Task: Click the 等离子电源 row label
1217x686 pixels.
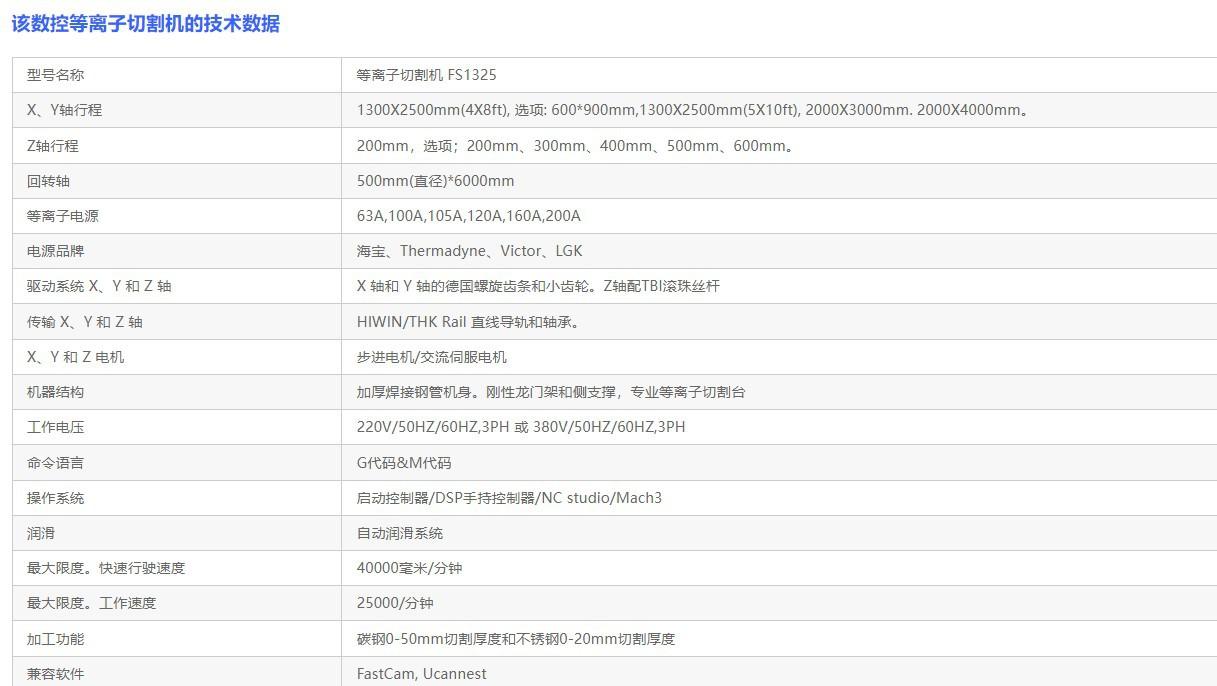Action: pyautogui.click(x=63, y=216)
